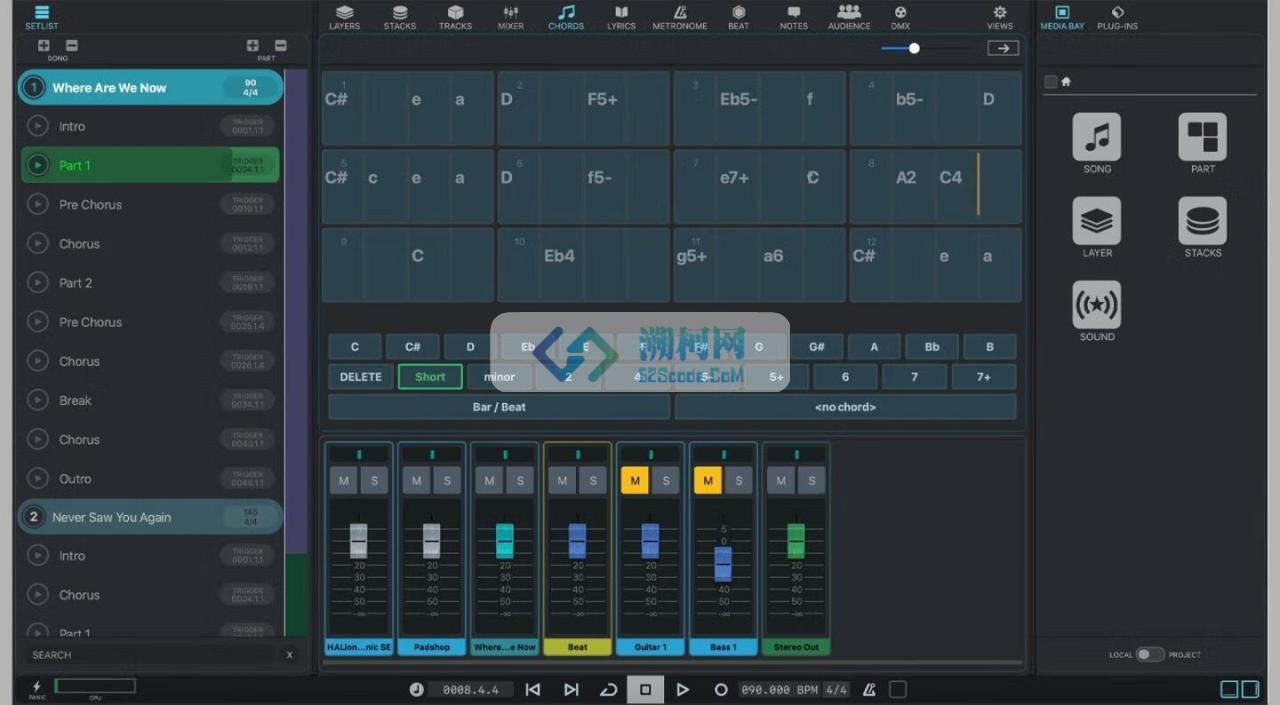Screen dimensions: 1280x705
Task: Mute the HALion Sonic SE channel
Action: 344,481
